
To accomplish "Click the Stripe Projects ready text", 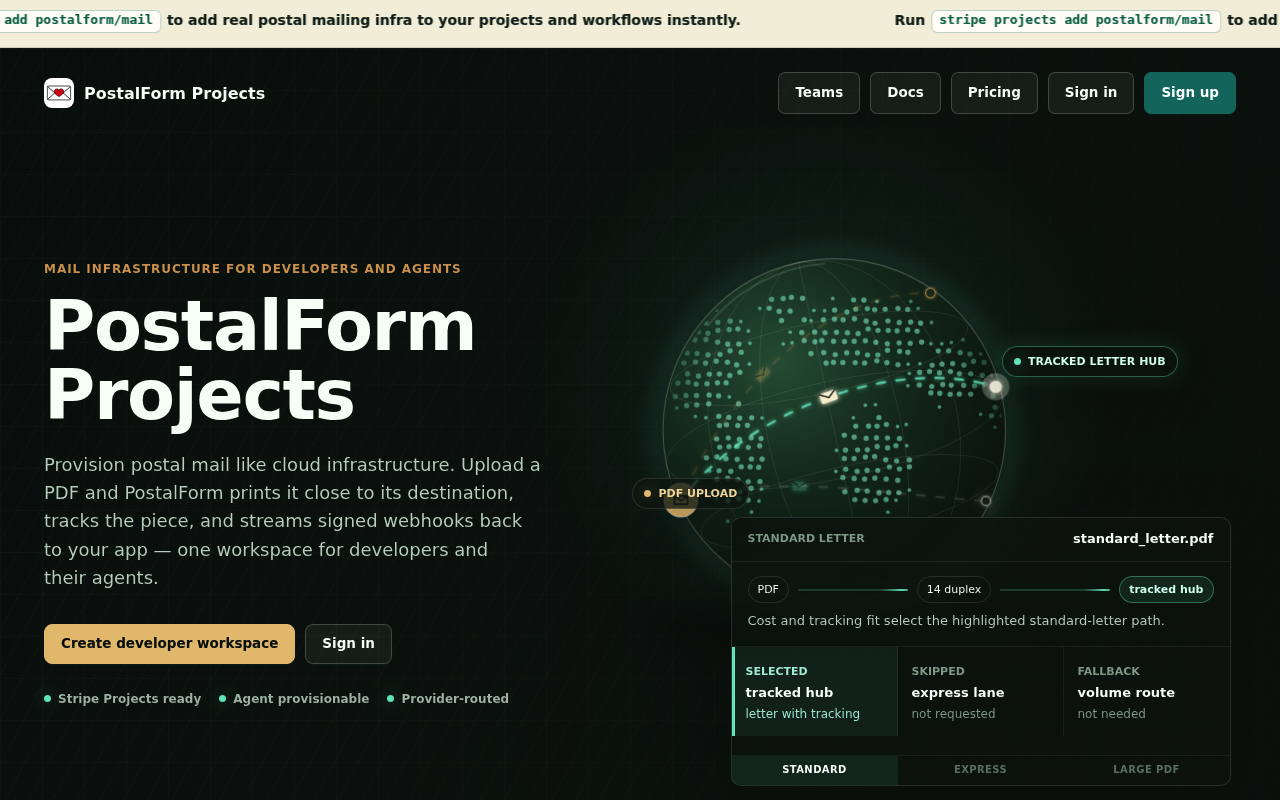I will click(x=129, y=699).
